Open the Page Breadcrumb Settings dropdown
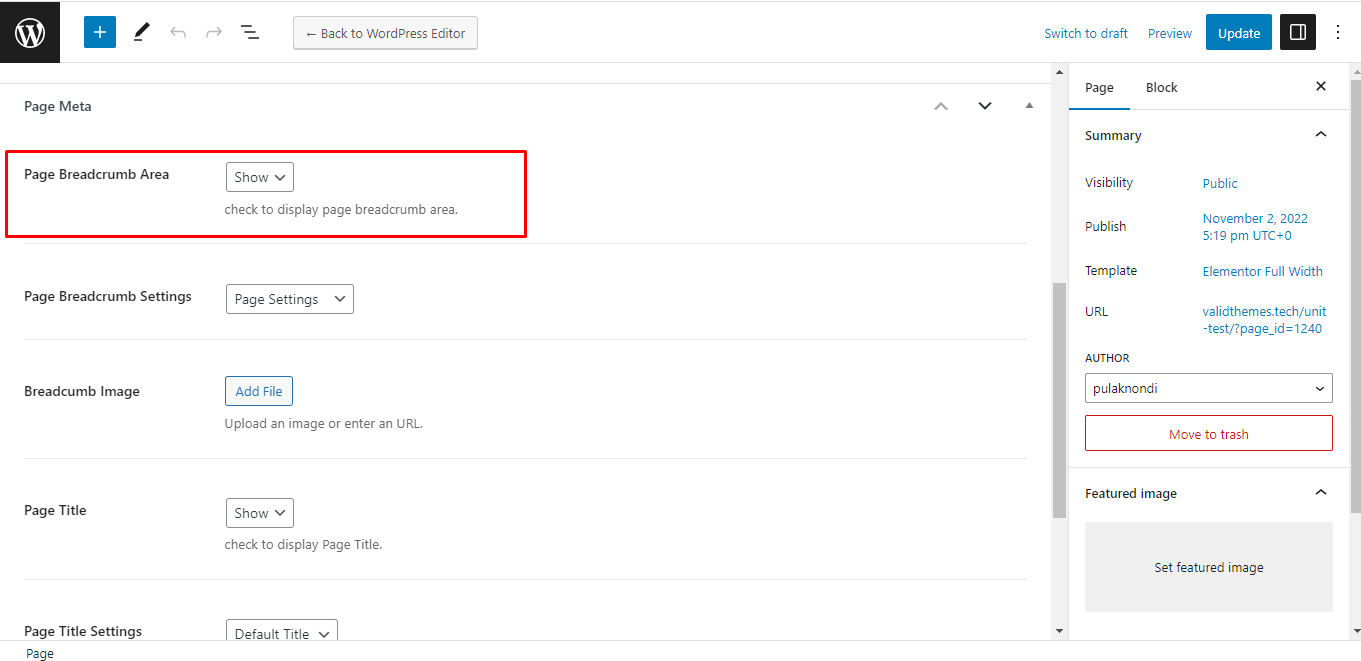1361x661 pixels. [290, 299]
